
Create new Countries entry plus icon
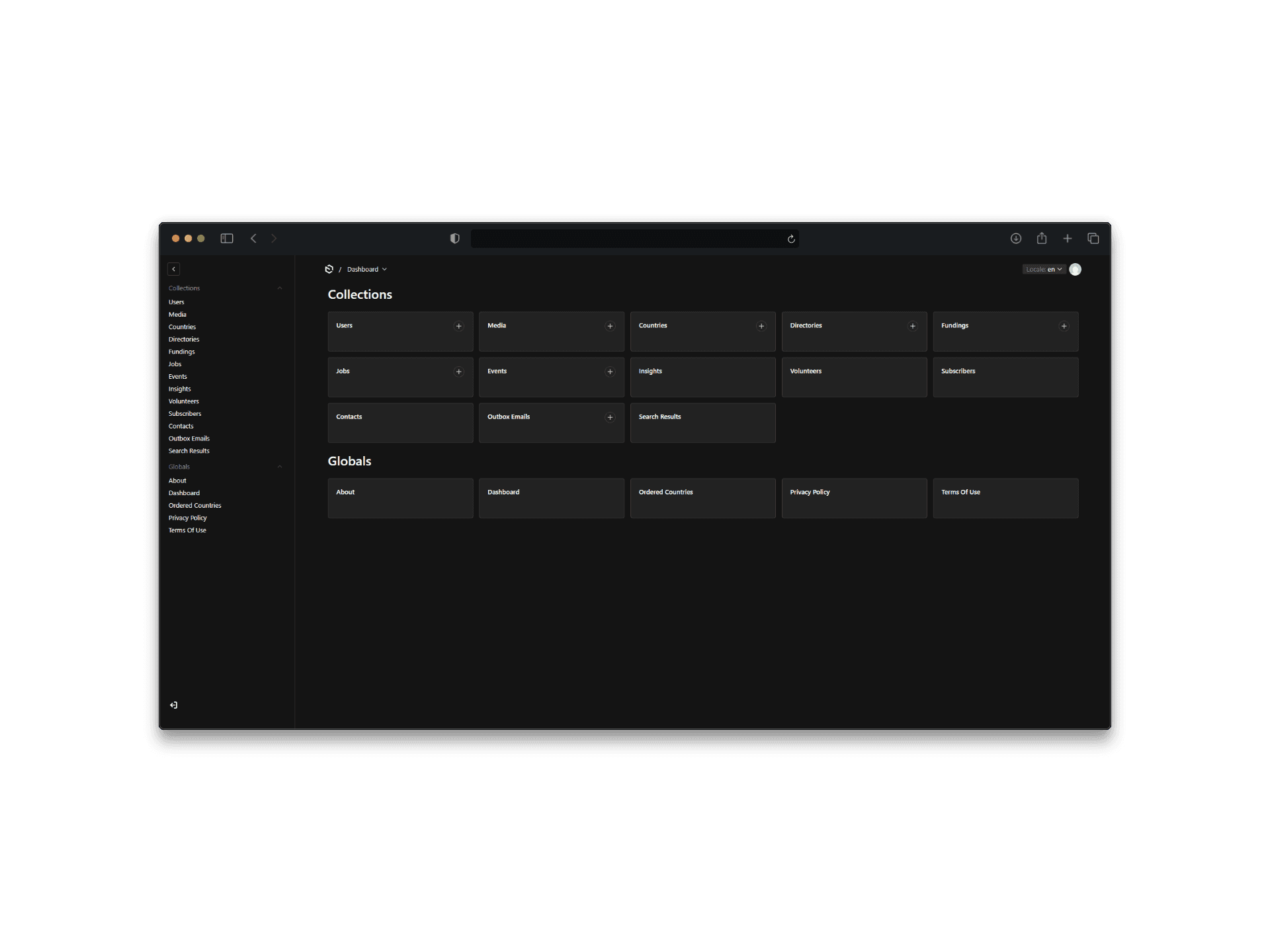pos(761,326)
